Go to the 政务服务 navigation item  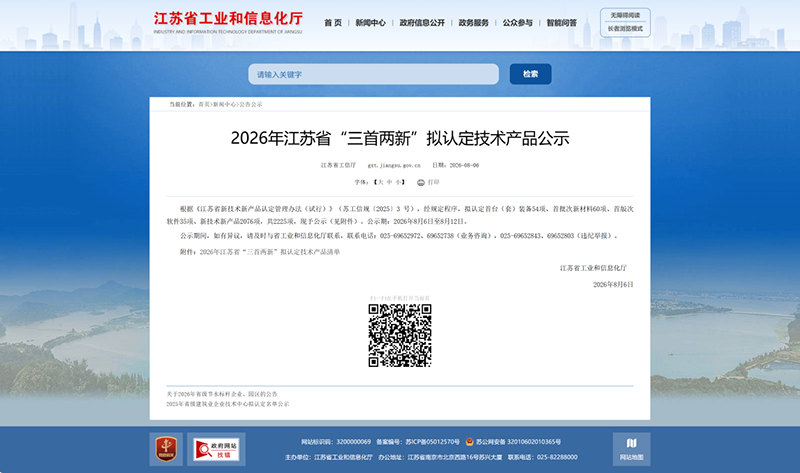pyautogui.click(x=473, y=23)
